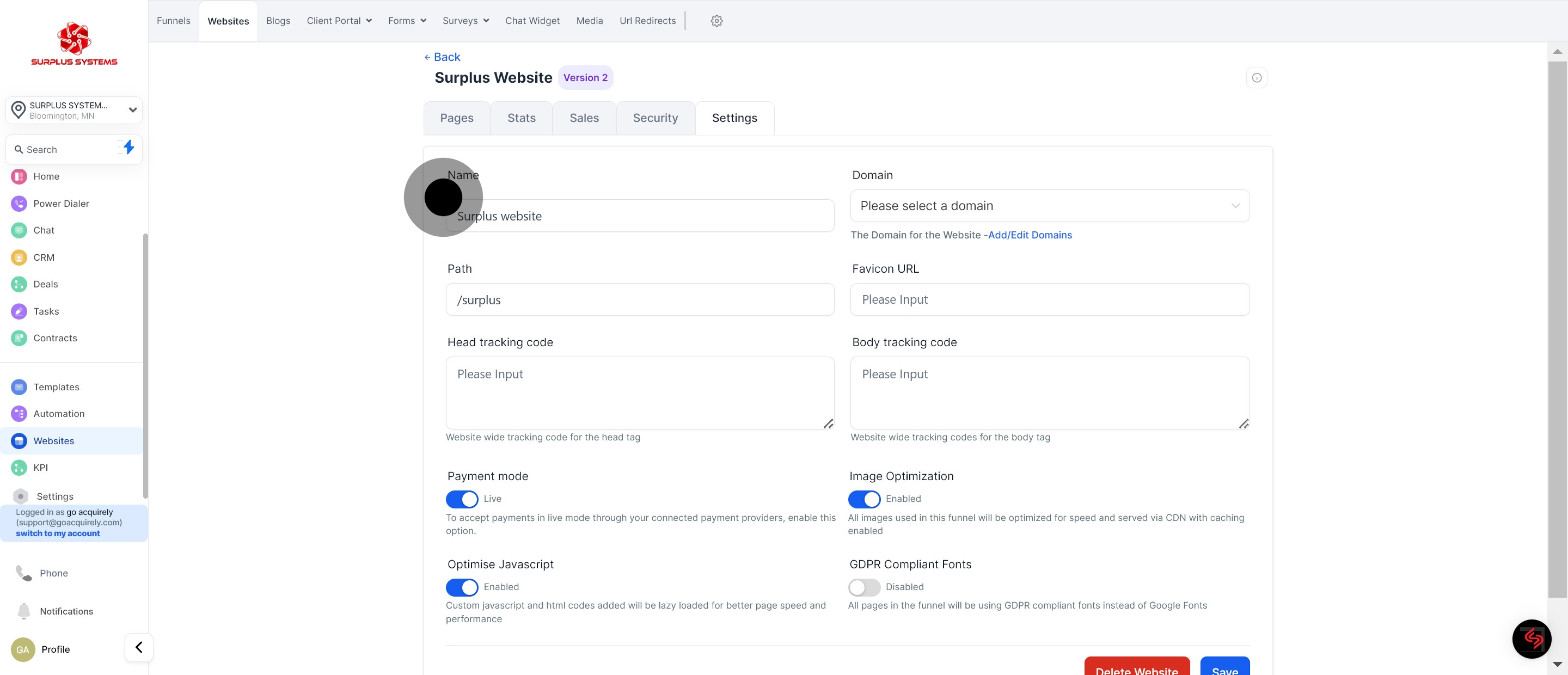This screenshot has width=1568, height=675.
Task: Open Phone in the sidebar
Action: tap(53, 573)
